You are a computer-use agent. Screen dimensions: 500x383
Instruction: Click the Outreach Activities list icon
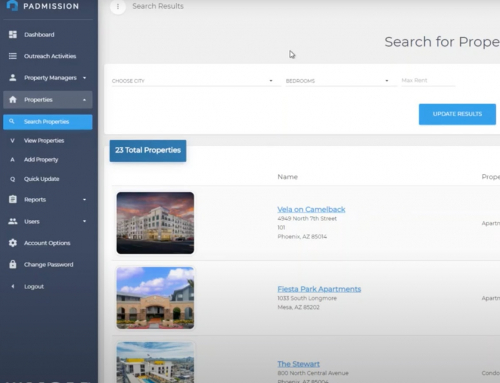point(13,56)
